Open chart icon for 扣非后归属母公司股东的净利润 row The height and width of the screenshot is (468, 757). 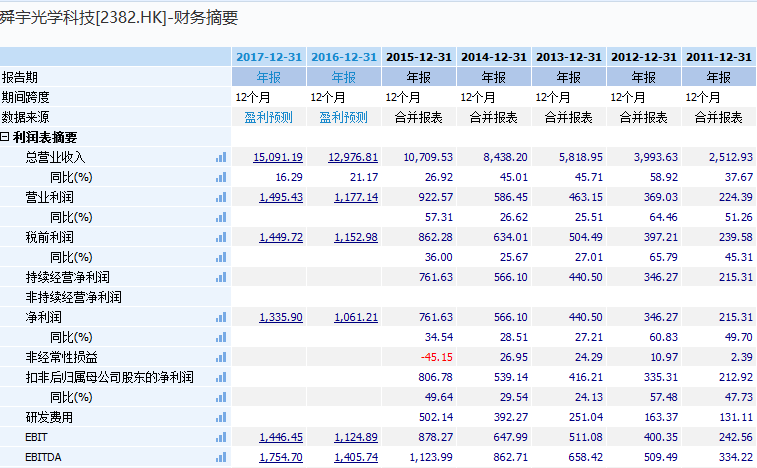[221, 377]
